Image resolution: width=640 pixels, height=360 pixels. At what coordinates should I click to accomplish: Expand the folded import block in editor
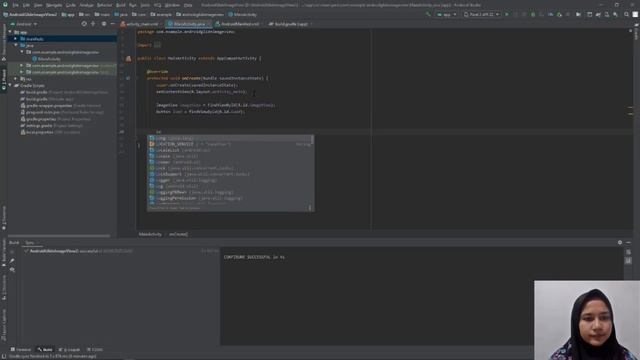tap(158, 45)
